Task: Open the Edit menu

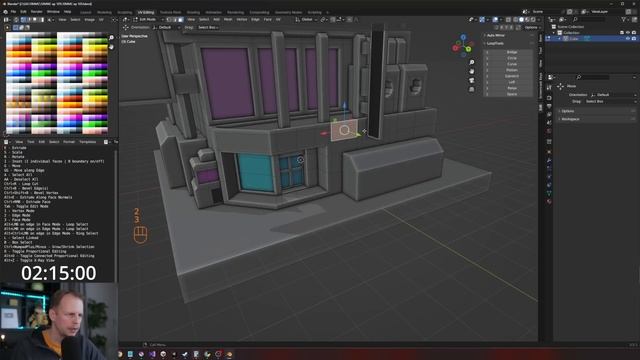Action: click(23, 12)
